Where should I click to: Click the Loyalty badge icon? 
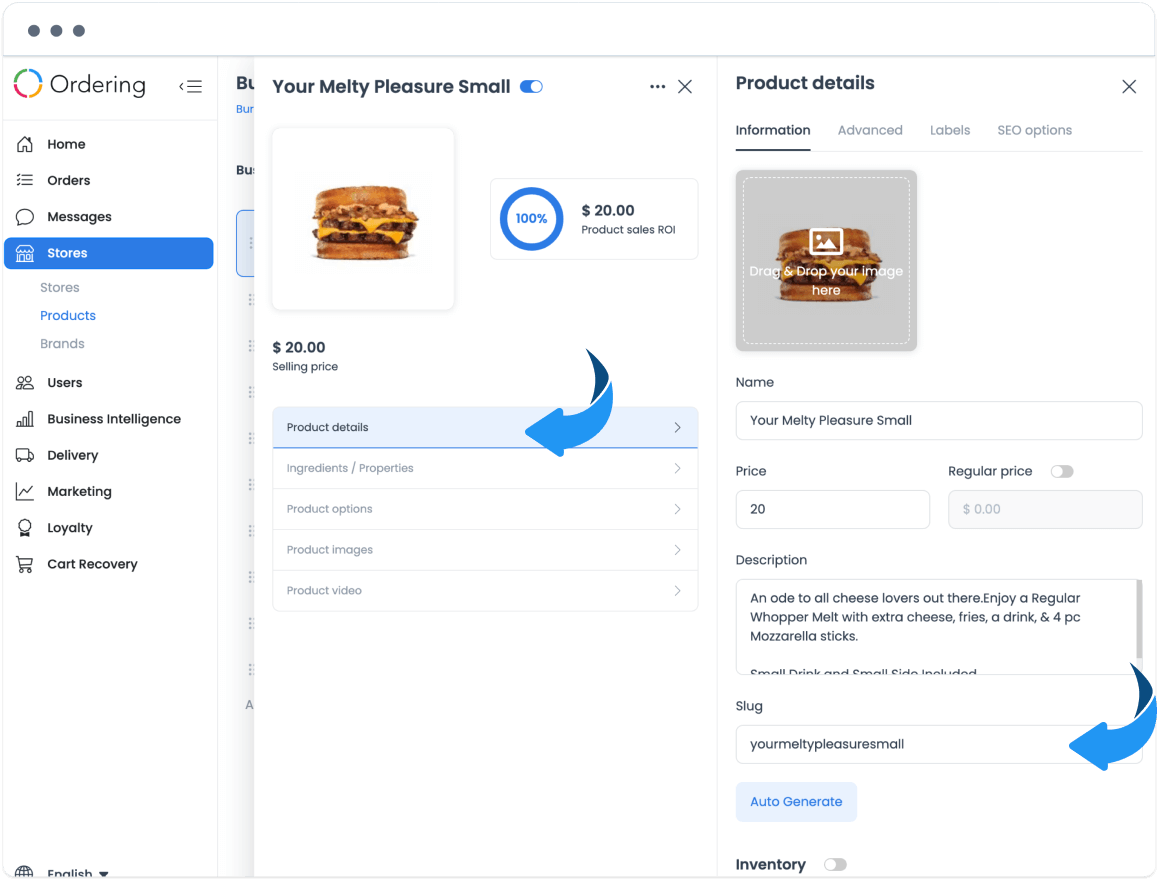(25, 528)
